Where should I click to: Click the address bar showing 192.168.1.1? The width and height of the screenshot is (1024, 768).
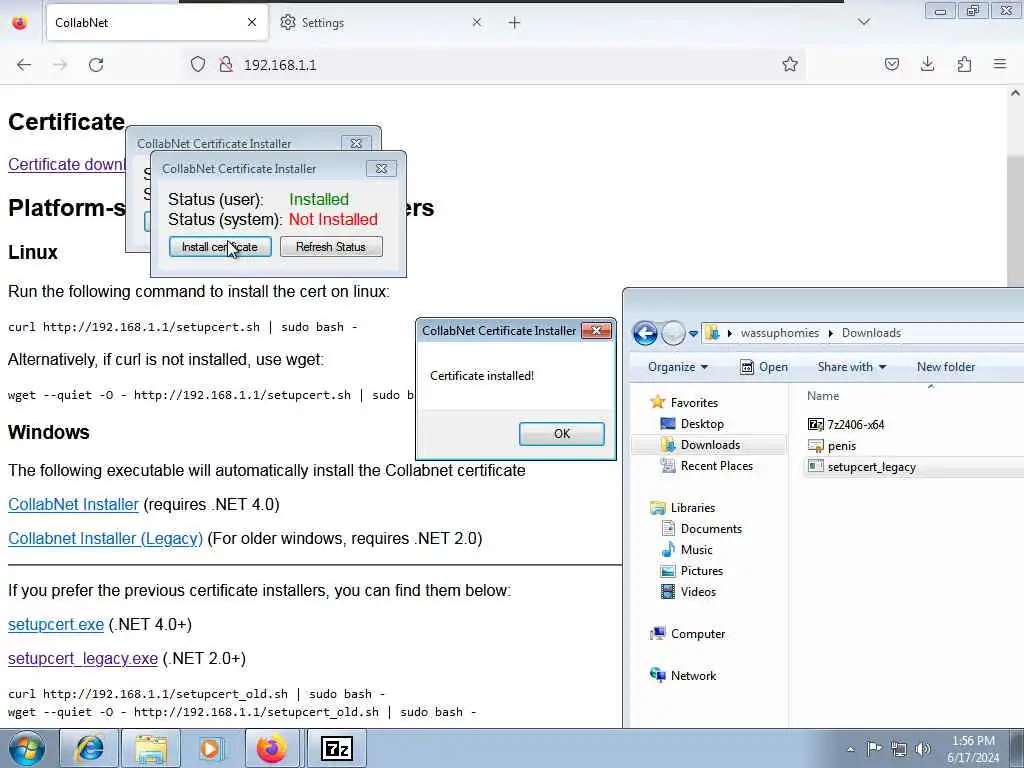click(x=496, y=64)
